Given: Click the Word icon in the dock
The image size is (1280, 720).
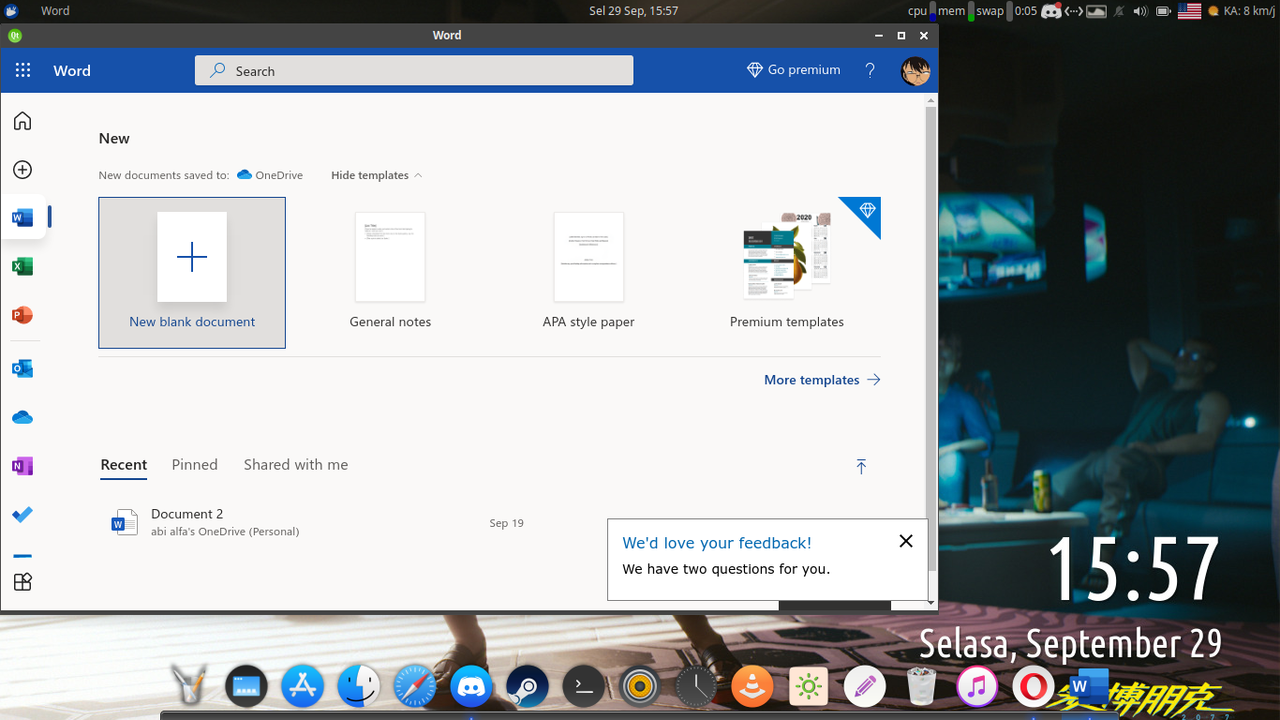Looking at the screenshot, I should click(1088, 687).
